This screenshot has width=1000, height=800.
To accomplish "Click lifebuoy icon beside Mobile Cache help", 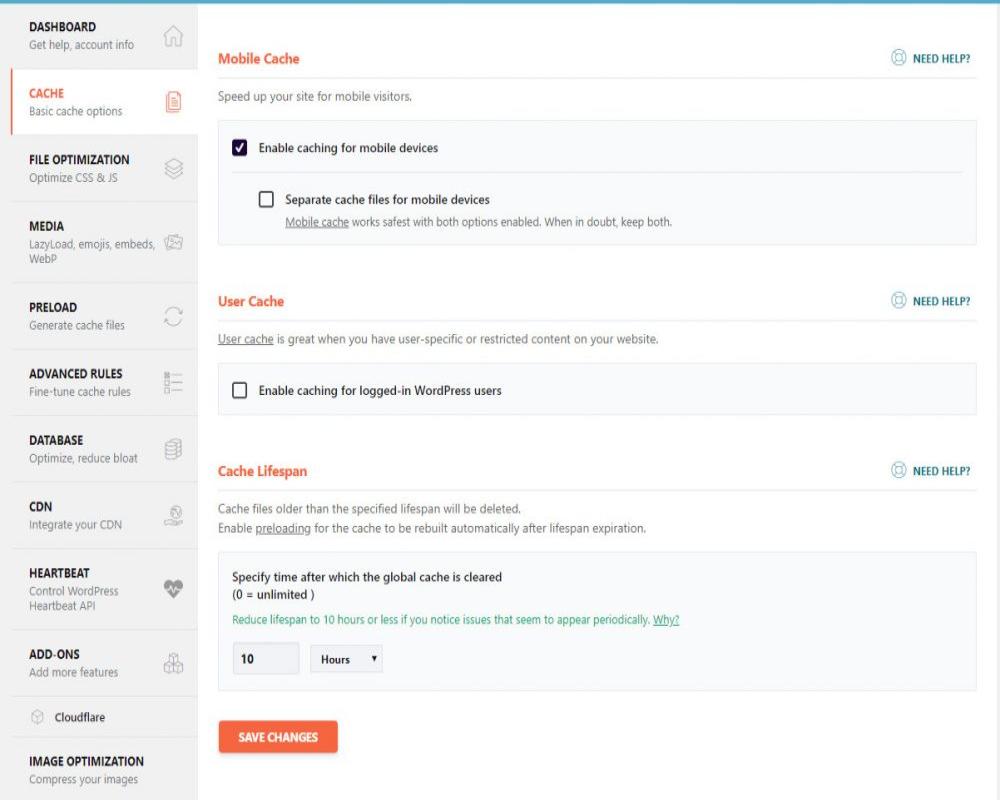I will coord(898,57).
